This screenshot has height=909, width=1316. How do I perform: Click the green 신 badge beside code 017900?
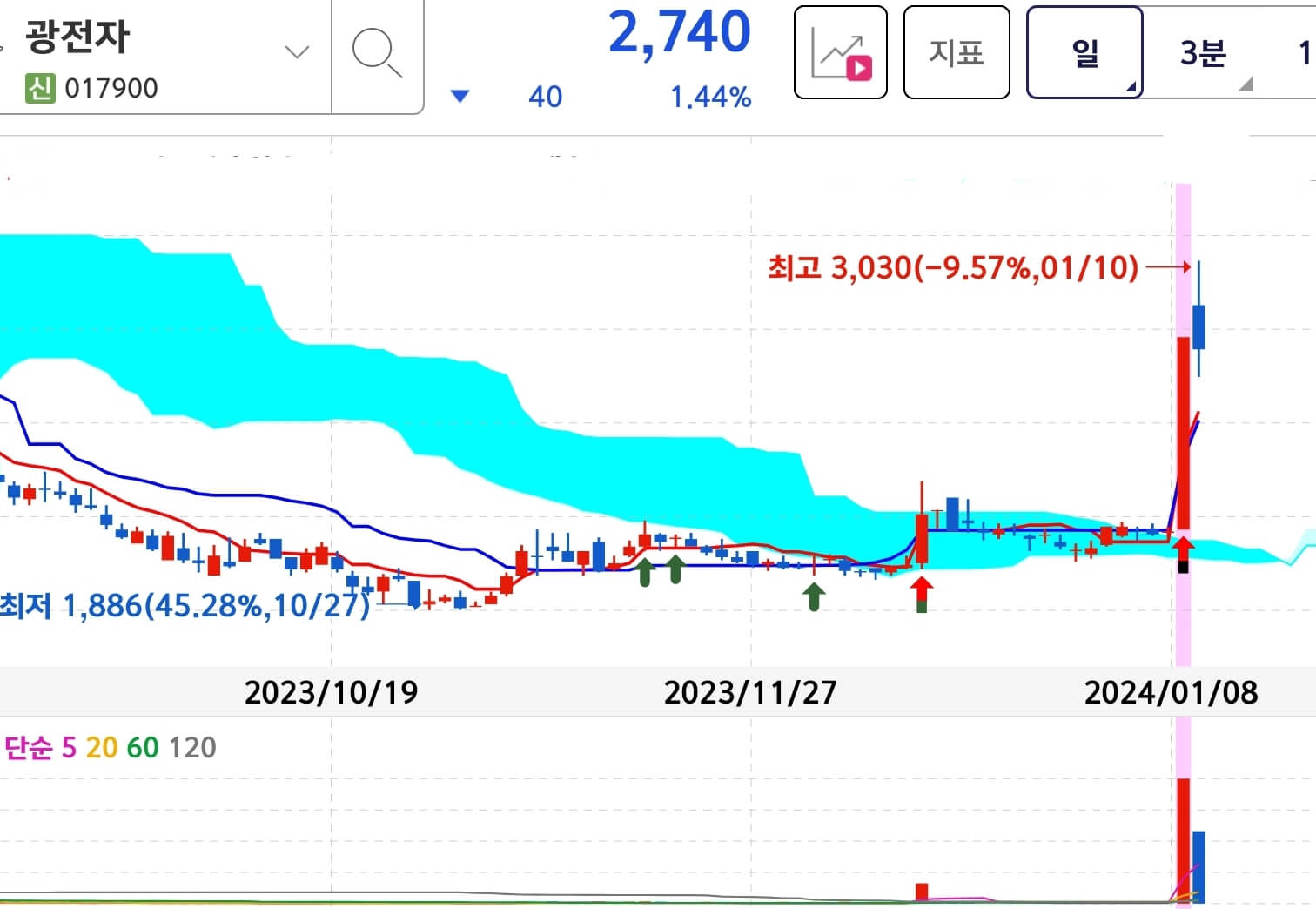(39, 88)
